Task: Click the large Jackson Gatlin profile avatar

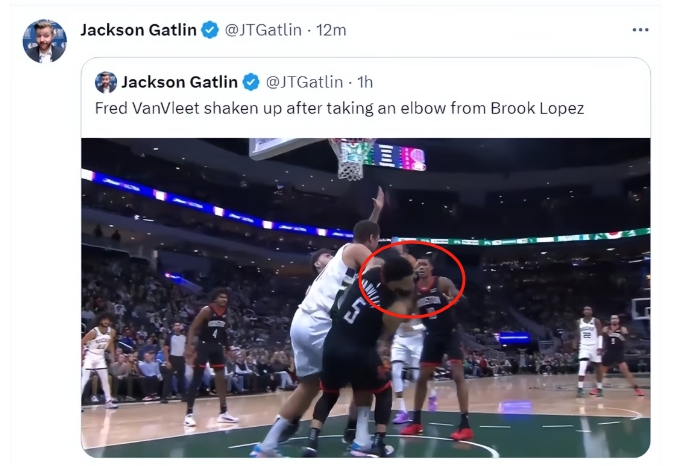Action: pos(45,41)
